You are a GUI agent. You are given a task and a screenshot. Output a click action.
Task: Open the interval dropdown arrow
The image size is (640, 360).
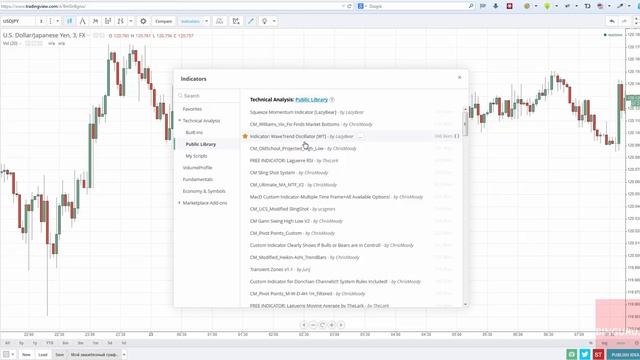click(x=58, y=21)
